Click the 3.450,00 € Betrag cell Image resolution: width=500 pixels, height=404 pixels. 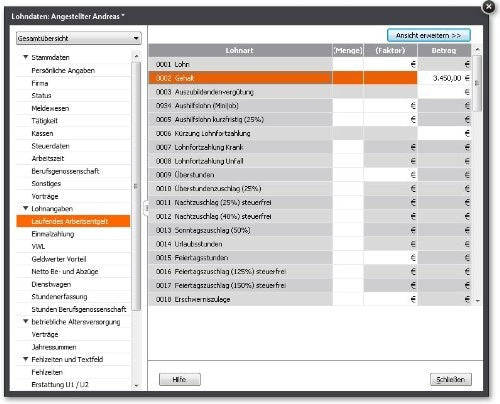[x=445, y=78]
